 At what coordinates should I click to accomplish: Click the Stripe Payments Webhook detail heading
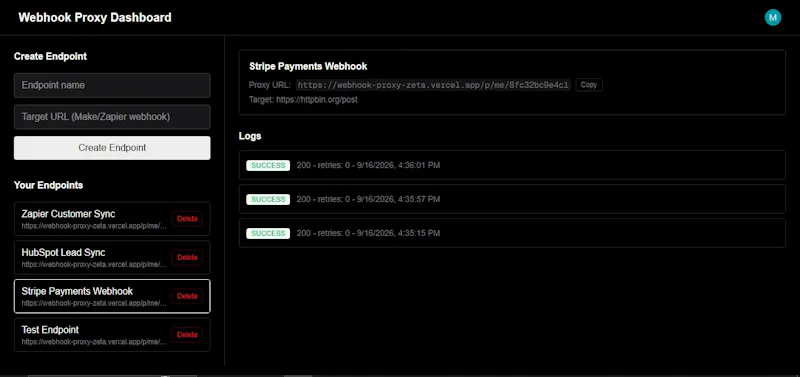[x=308, y=66]
